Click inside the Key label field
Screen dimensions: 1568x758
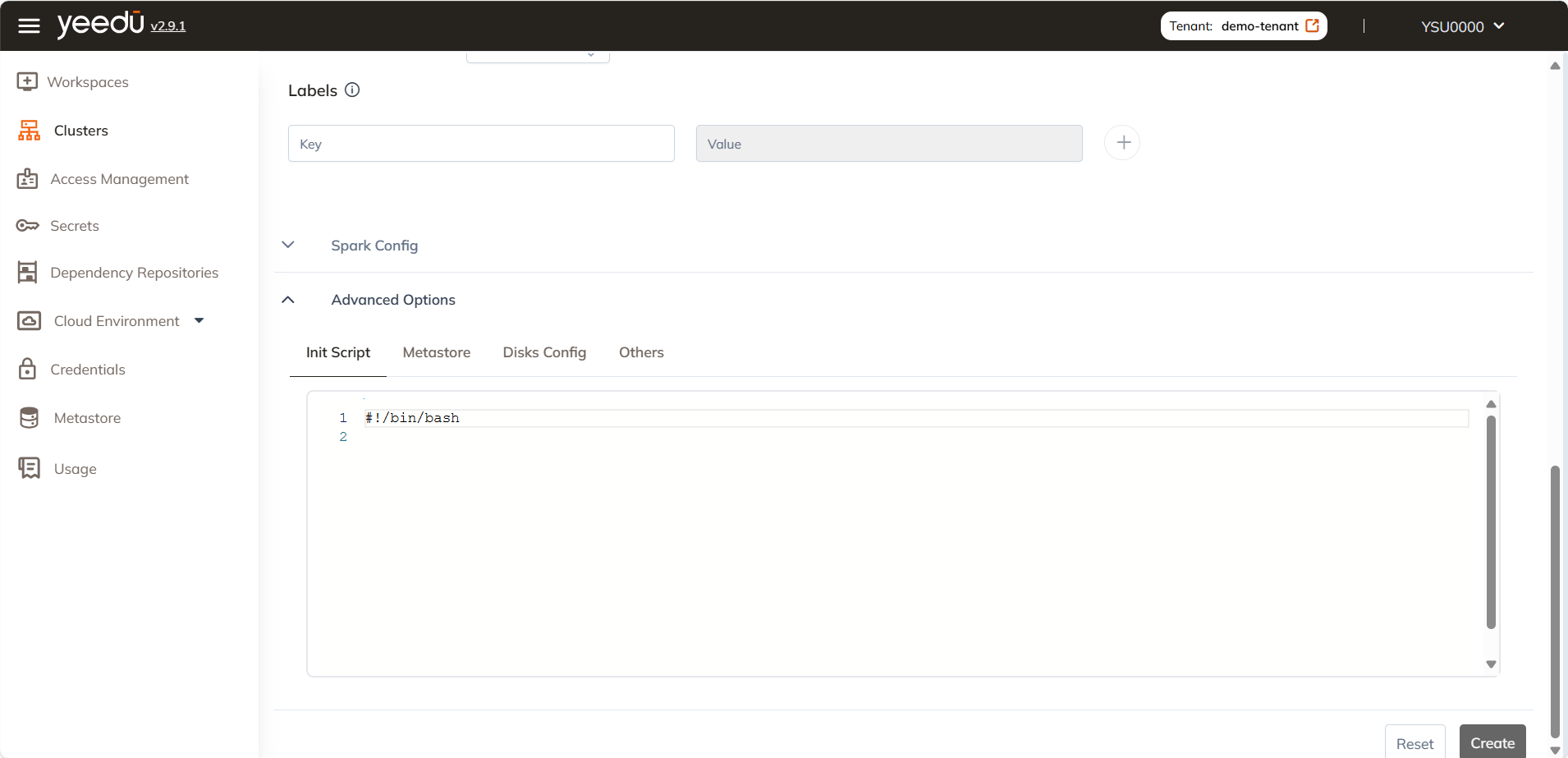(480, 143)
